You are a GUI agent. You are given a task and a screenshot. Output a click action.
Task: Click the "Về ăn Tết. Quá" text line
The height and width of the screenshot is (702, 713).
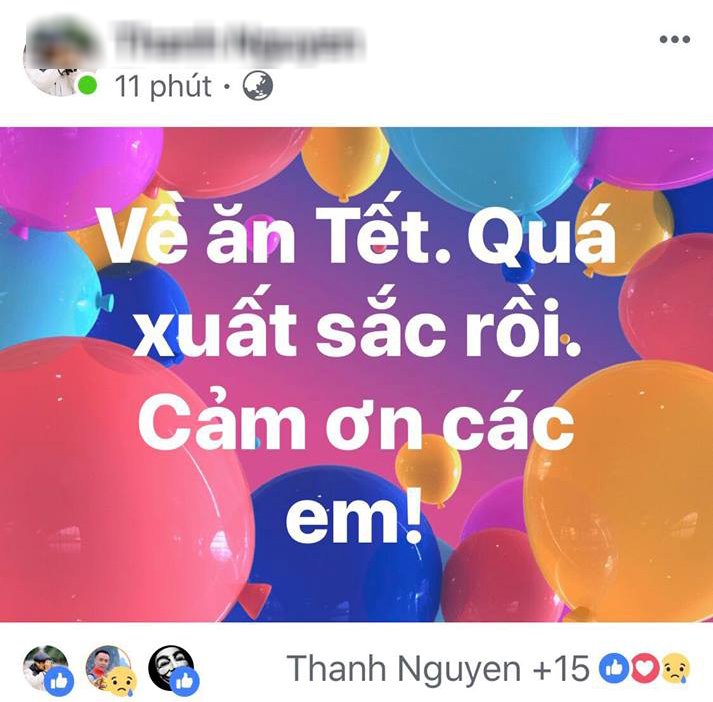(x=357, y=236)
